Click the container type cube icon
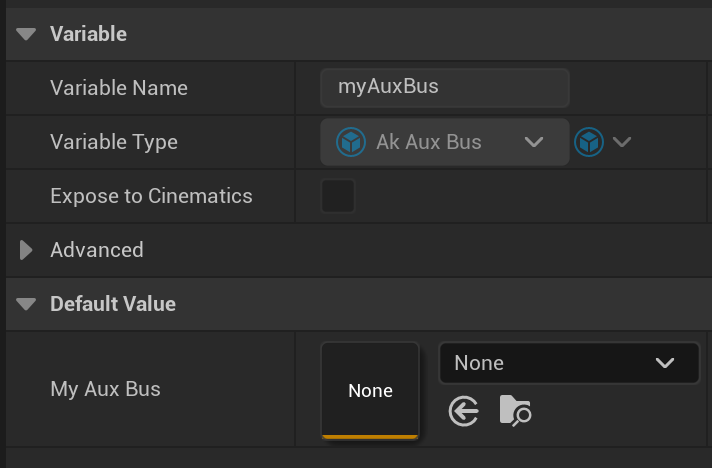Image resolution: width=712 pixels, height=468 pixels. click(x=589, y=142)
